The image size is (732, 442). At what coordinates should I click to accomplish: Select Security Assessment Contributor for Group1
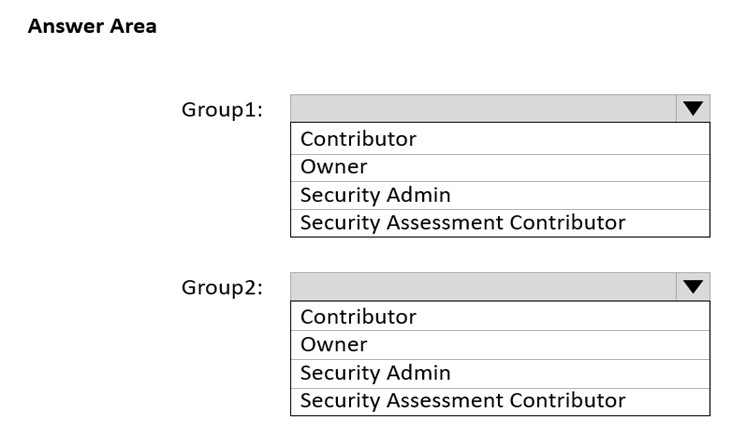click(x=500, y=223)
